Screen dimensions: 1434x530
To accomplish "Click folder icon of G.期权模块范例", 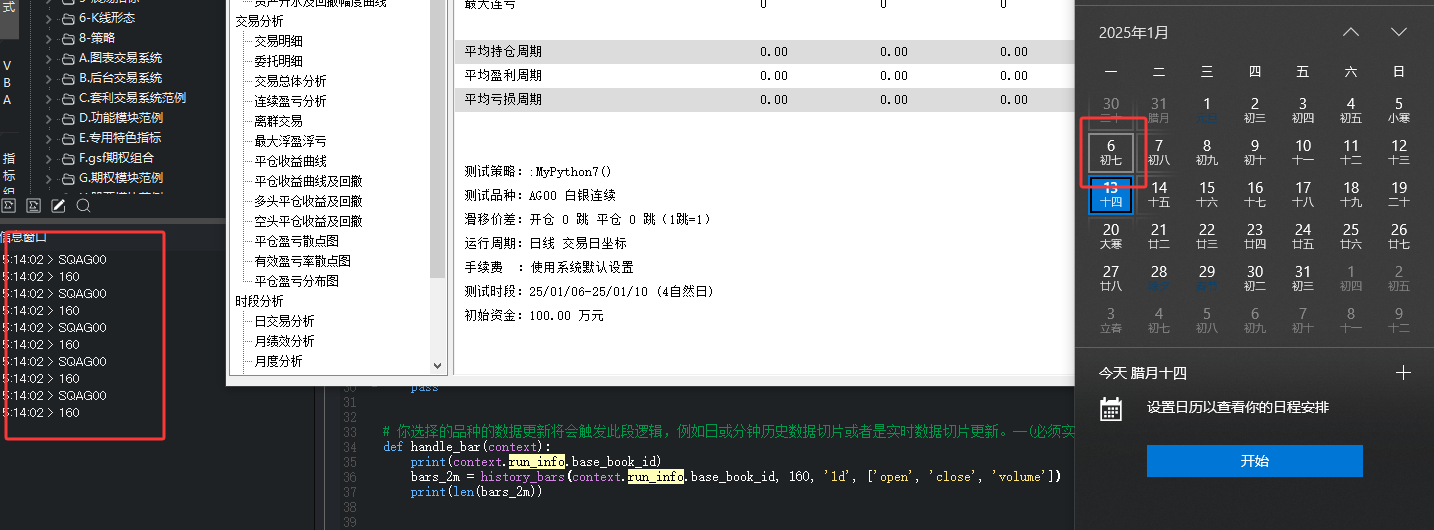I will (68, 177).
